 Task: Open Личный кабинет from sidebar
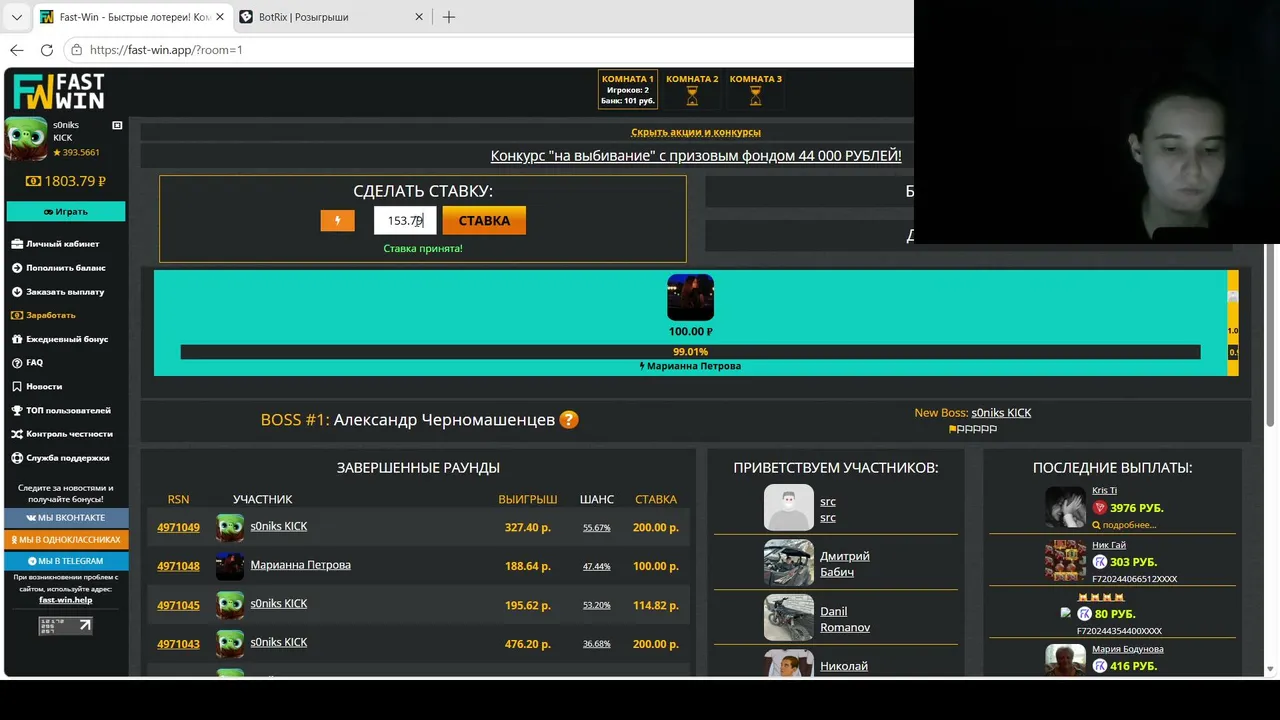click(63, 243)
